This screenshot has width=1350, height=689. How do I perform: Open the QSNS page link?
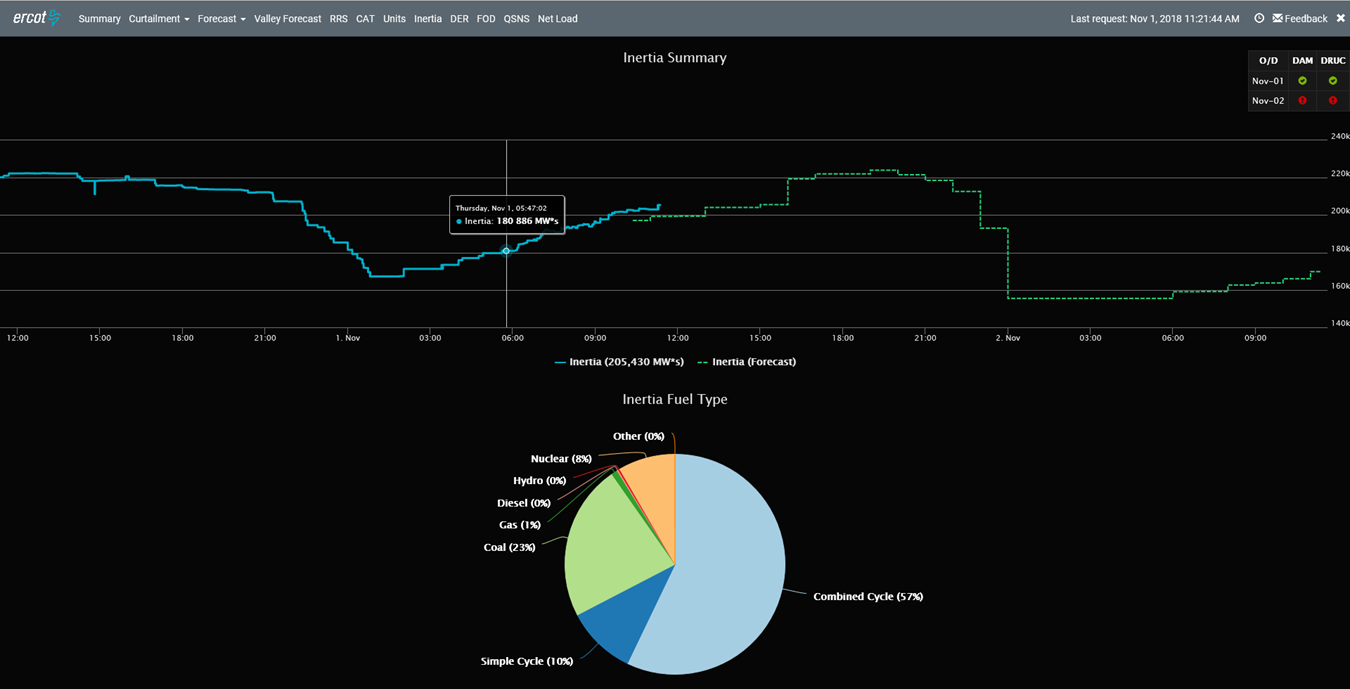pos(516,18)
